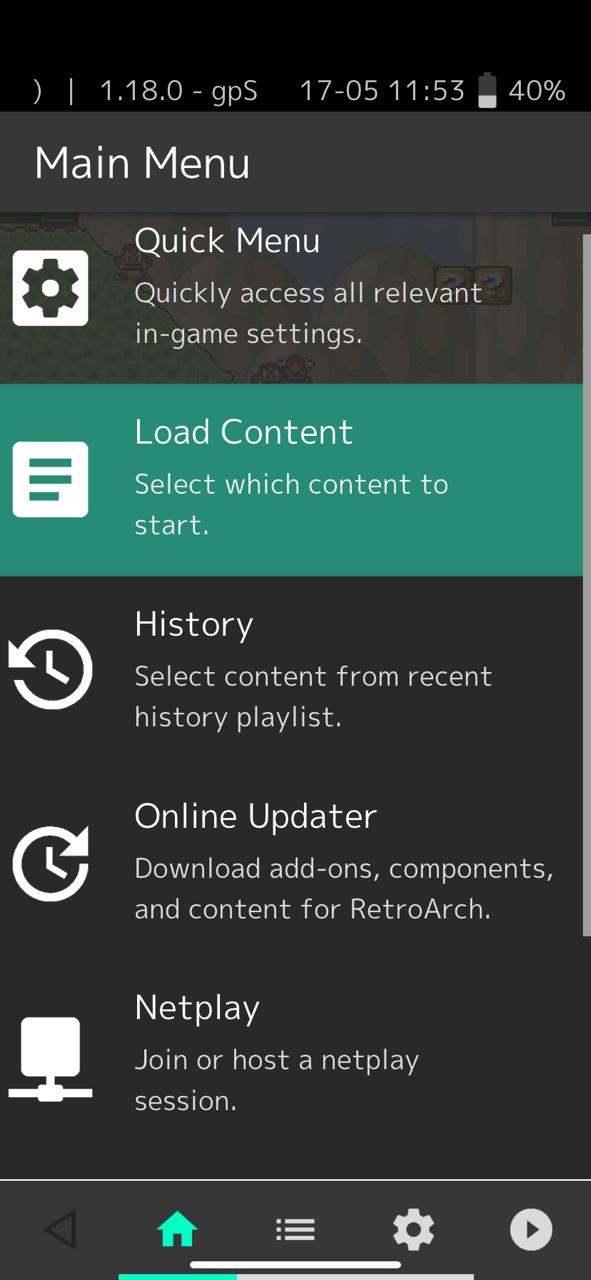Tap the resume play button in bottom bar
The height and width of the screenshot is (1280, 591).
point(531,1229)
